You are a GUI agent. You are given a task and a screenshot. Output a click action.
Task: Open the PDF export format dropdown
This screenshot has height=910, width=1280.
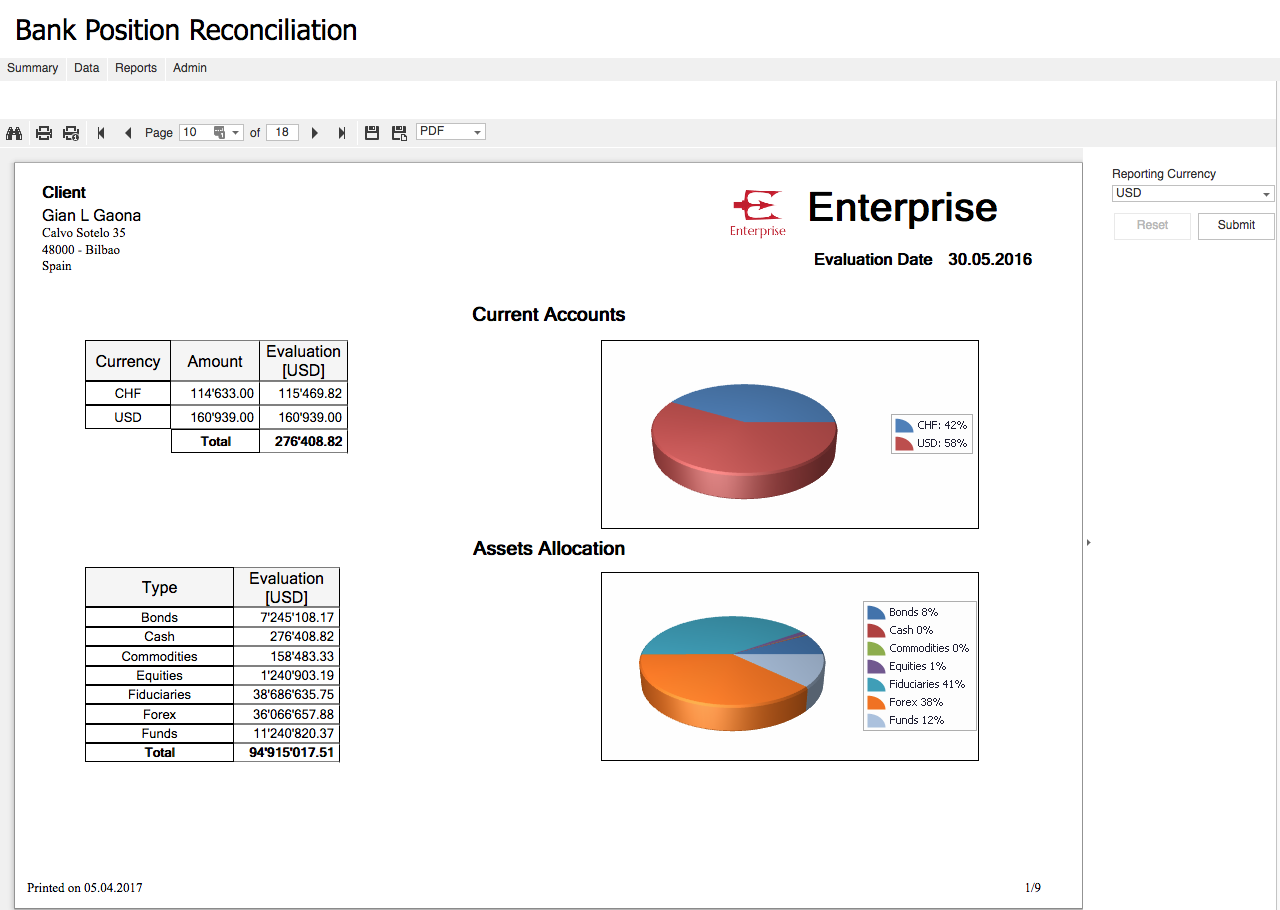tap(477, 132)
